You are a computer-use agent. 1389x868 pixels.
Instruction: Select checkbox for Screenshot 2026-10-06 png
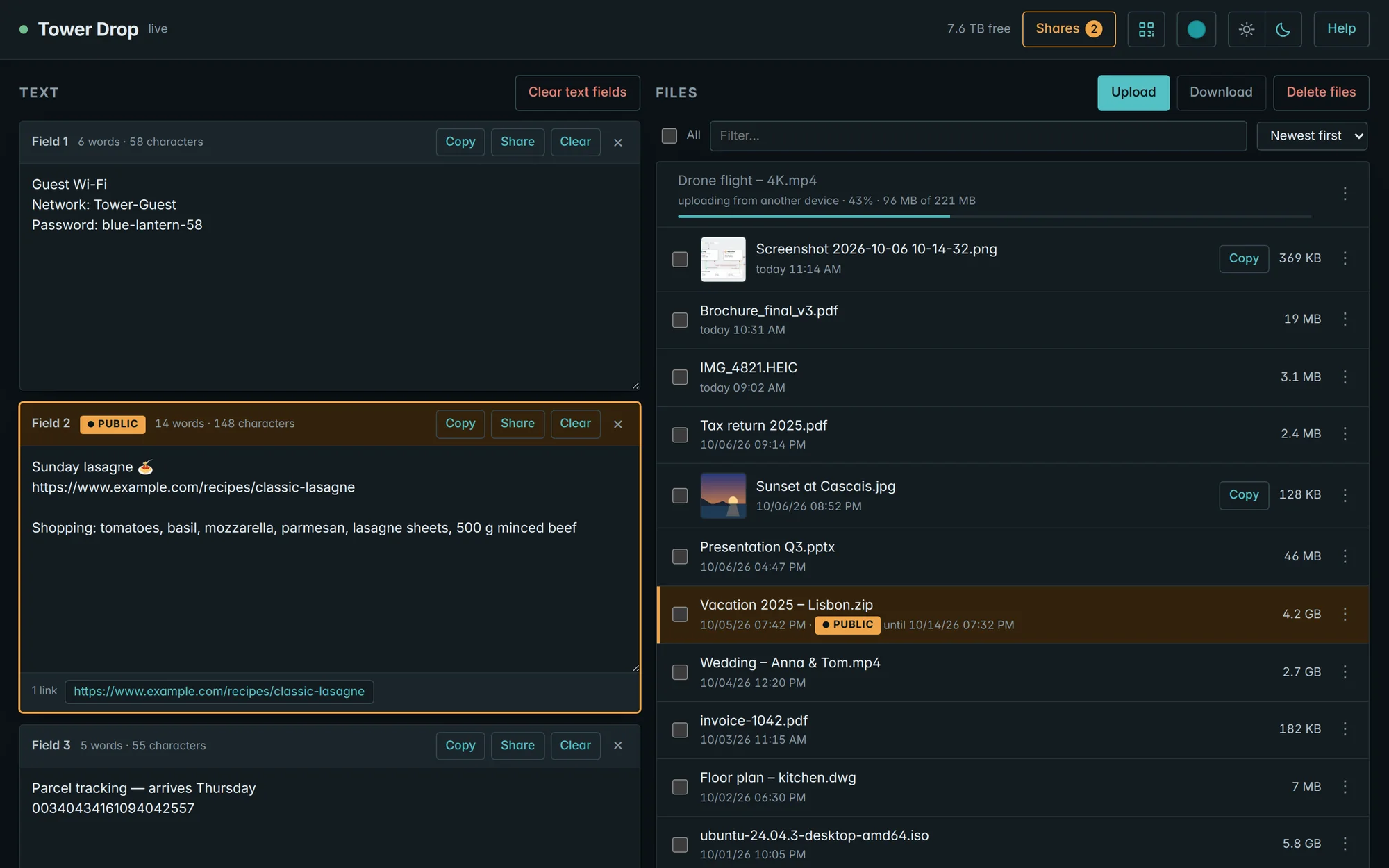680,259
